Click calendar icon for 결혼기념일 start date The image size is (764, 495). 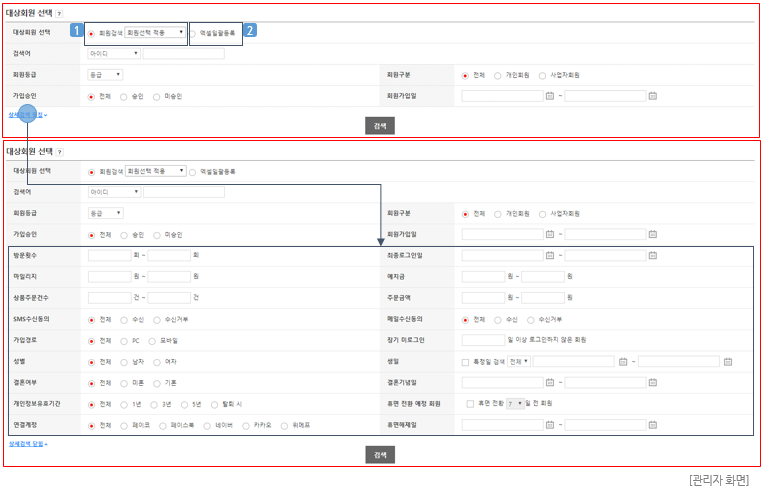click(x=551, y=382)
